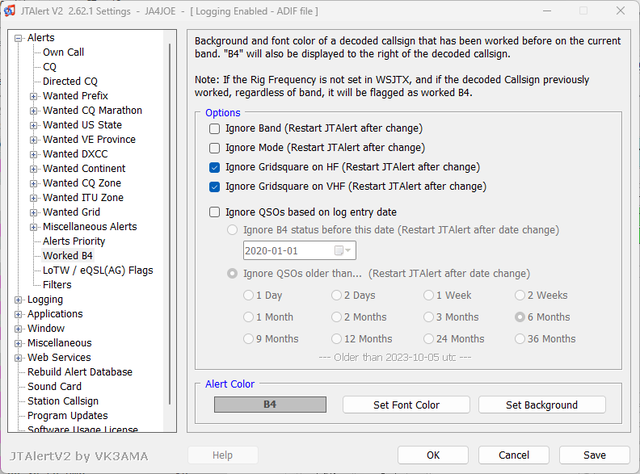Expand the Miscellaneous settings node
This screenshot has height=474, width=640.
pos(18,343)
